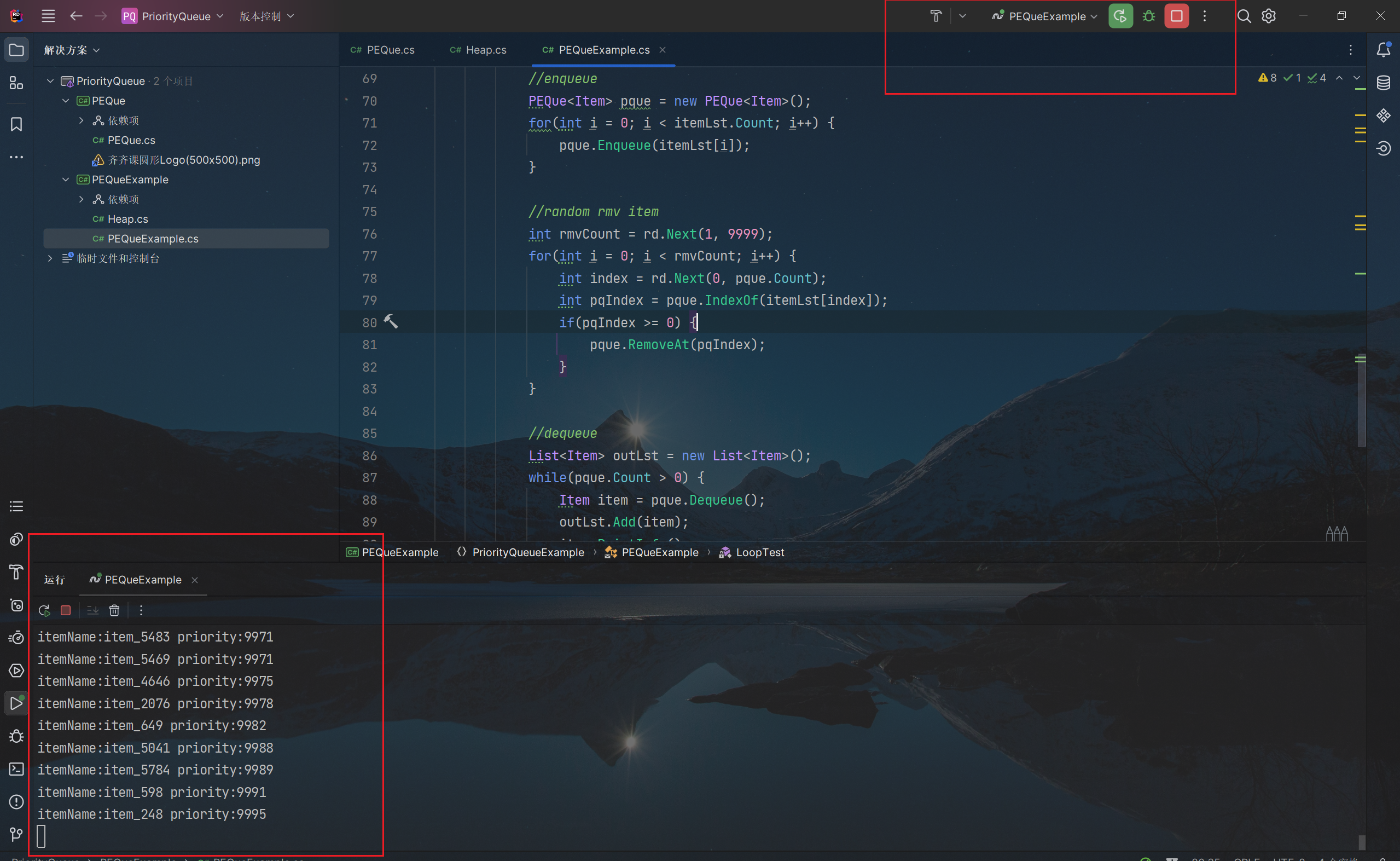Show more tool windows ellipsis
This screenshot has height=861, width=1400.
pyautogui.click(x=16, y=157)
